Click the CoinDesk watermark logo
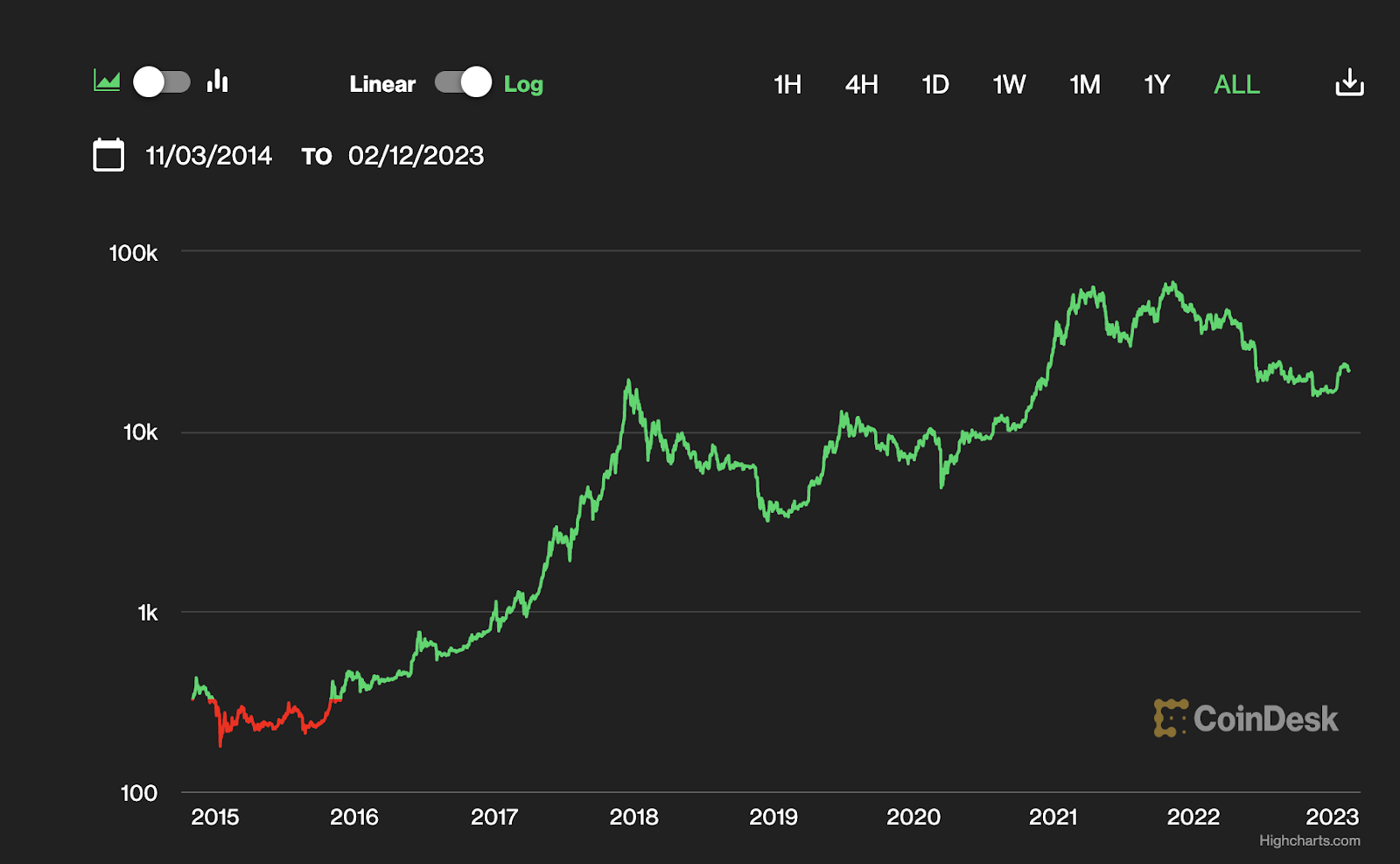 [1246, 719]
